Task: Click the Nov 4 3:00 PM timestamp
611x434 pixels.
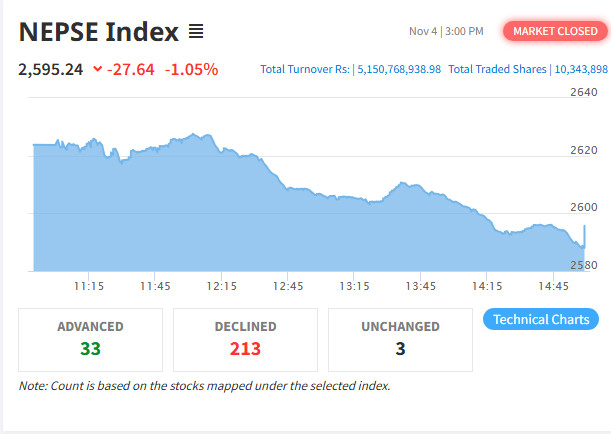Action: click(x=446, y=32)
